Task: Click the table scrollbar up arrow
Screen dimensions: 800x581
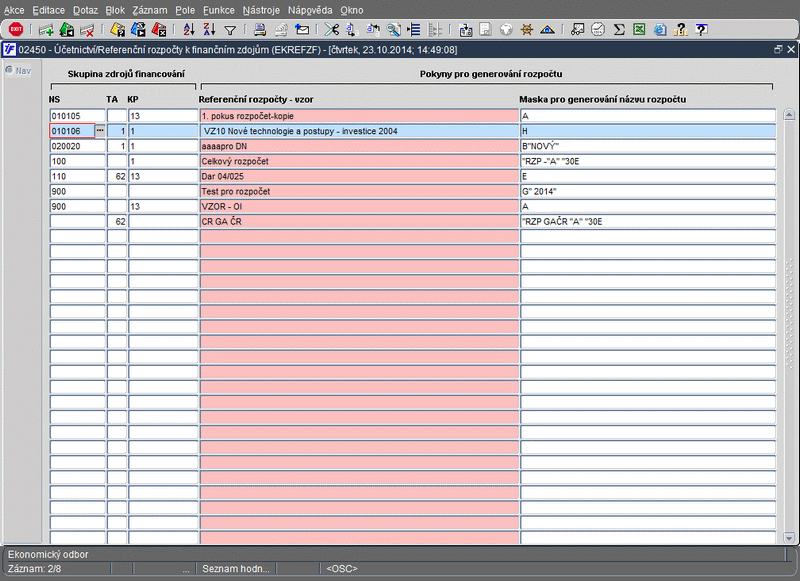Action: (789, 115)
